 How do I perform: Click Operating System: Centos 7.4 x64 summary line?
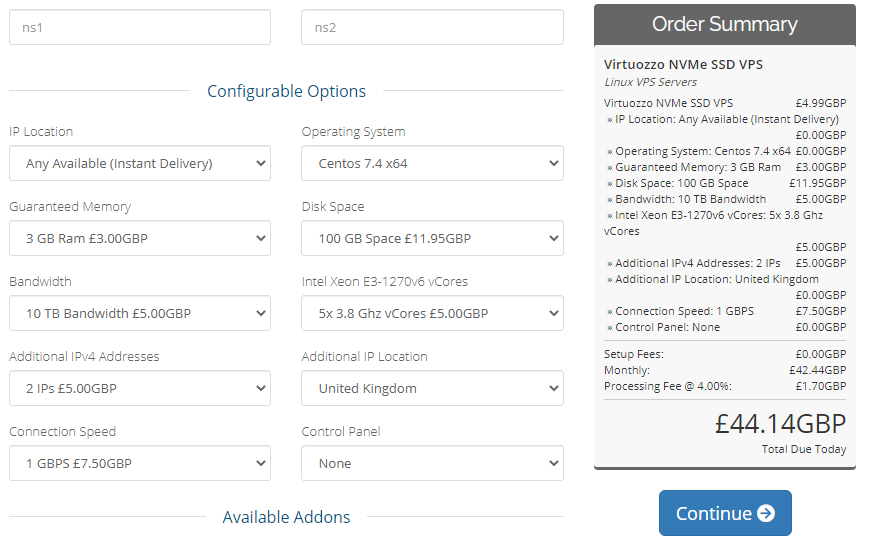(x=725, y=151)
